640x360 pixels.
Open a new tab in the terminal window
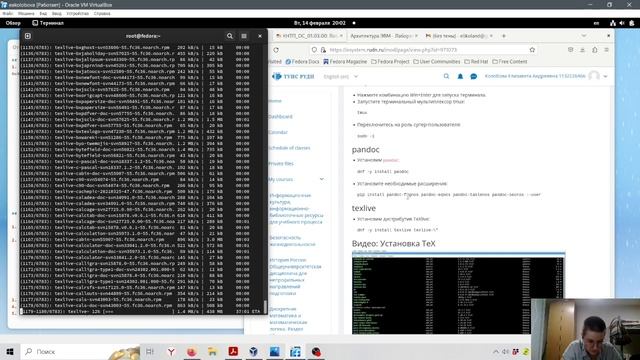(28, 36)
